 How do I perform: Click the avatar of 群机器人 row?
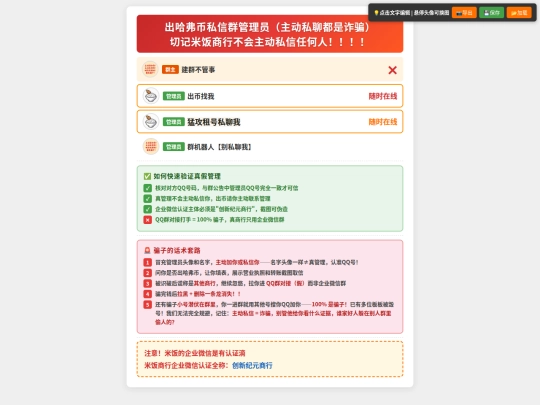pos(151,147)
